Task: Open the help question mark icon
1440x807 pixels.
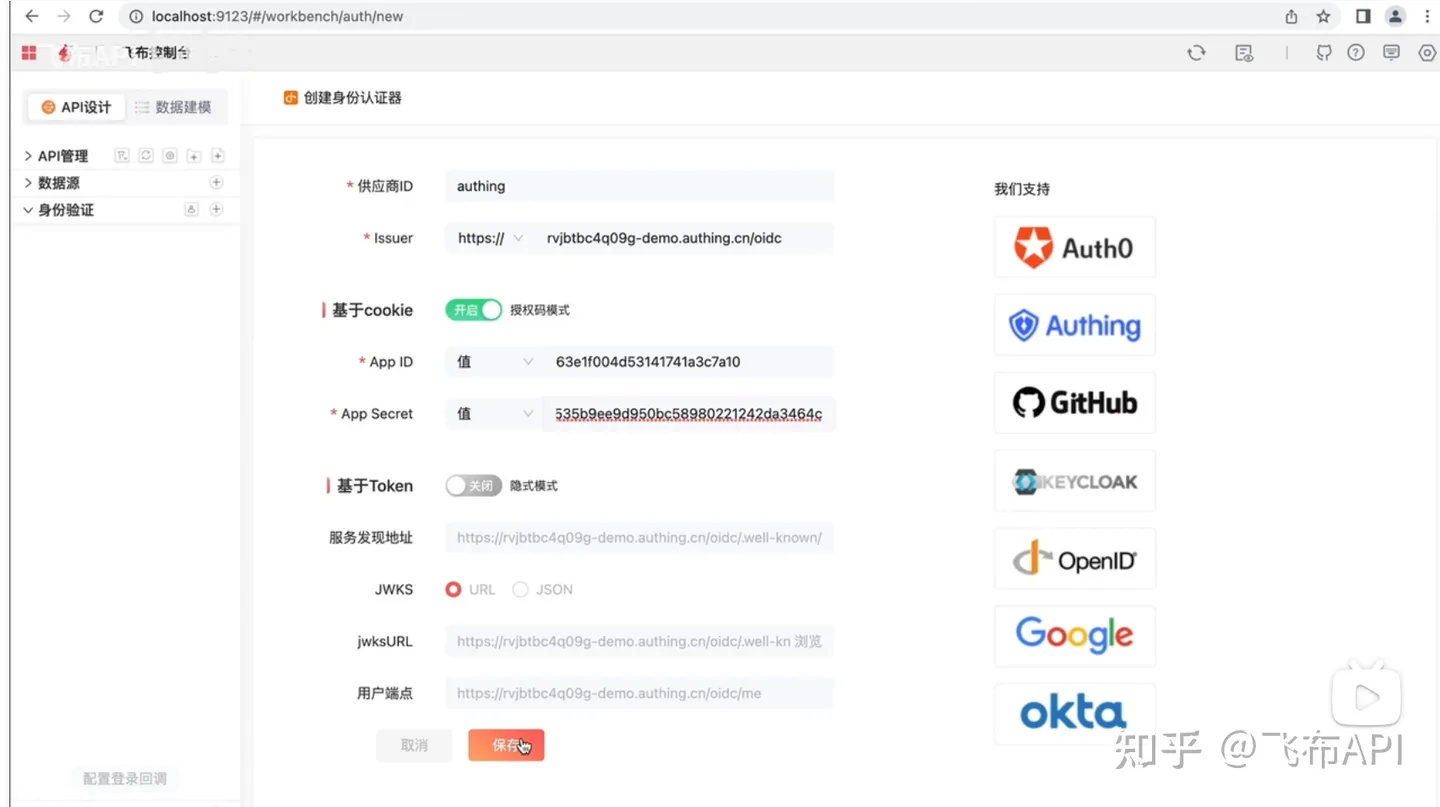Action: tap(1356, 53)
